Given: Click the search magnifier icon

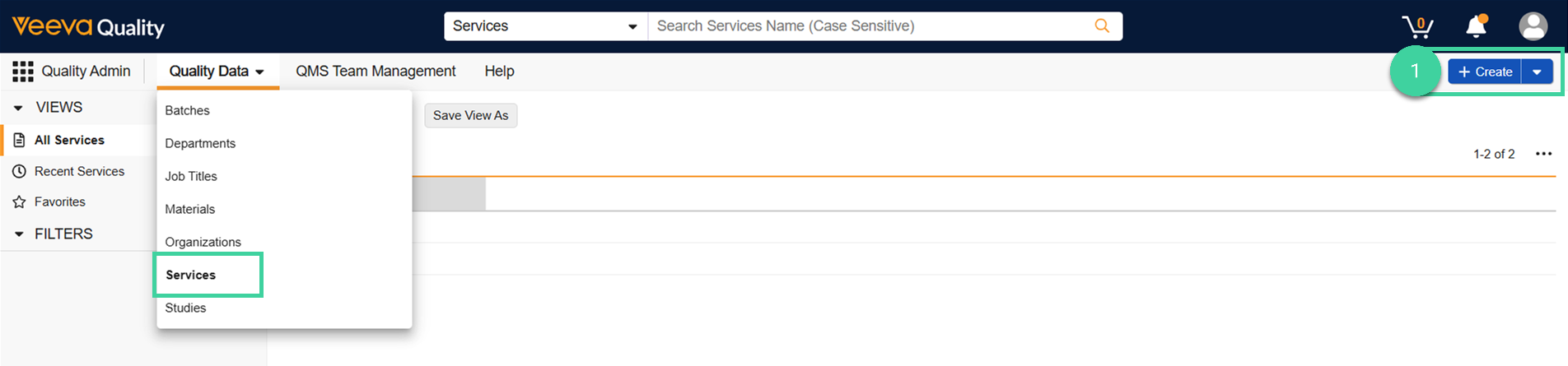Looking at the screenshot, I should [1102, 26].
